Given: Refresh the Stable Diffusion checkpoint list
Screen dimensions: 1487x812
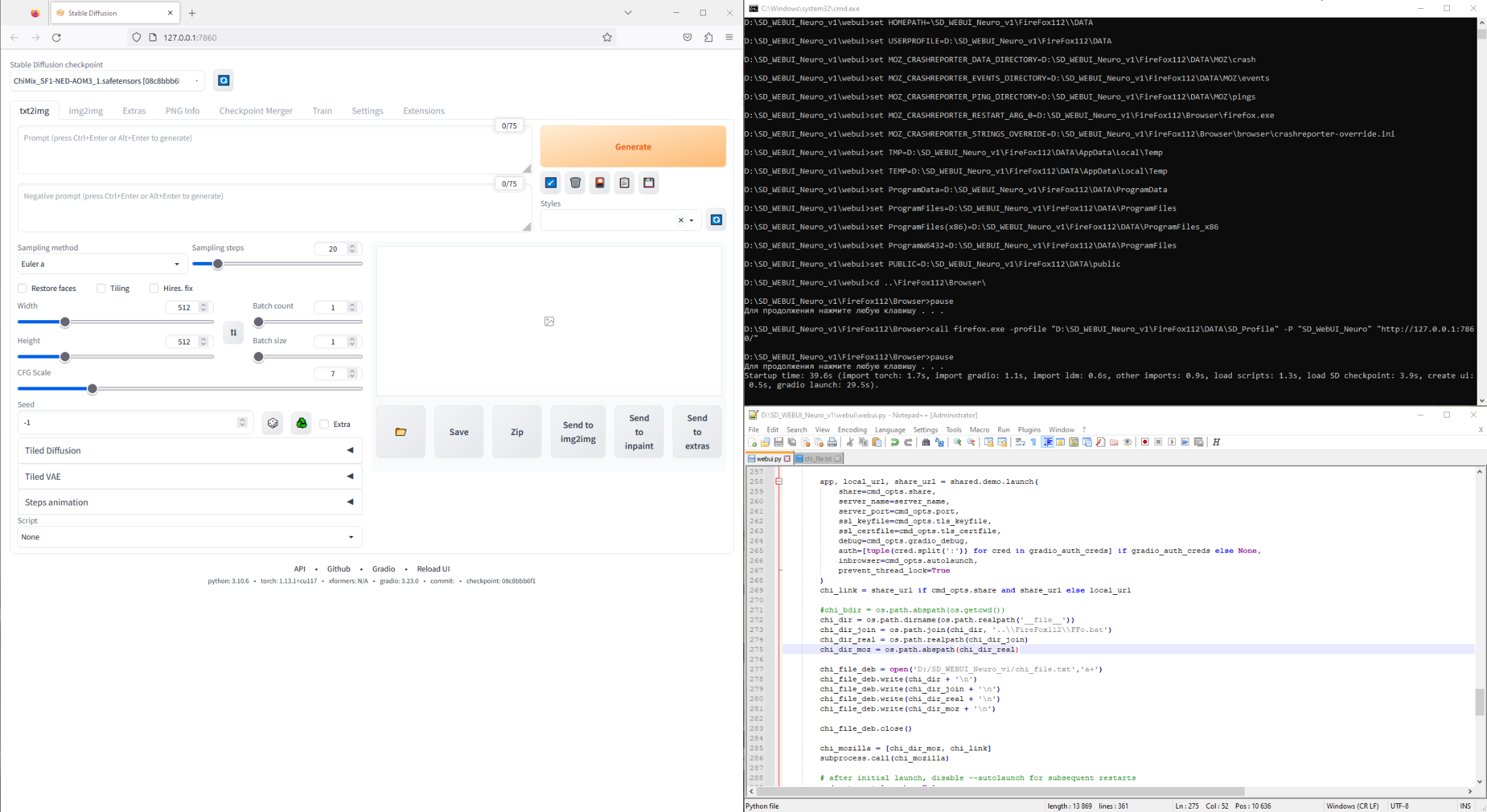Looking at the screenshot, I should coord(223,81).
